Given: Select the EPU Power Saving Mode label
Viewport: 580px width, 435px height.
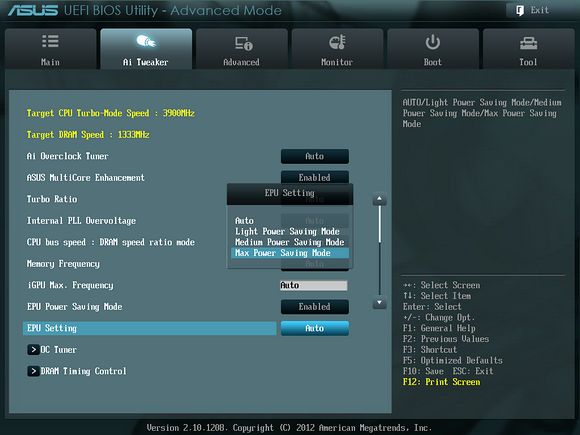Looking at the screenshot, I should (x=74, y=307).
